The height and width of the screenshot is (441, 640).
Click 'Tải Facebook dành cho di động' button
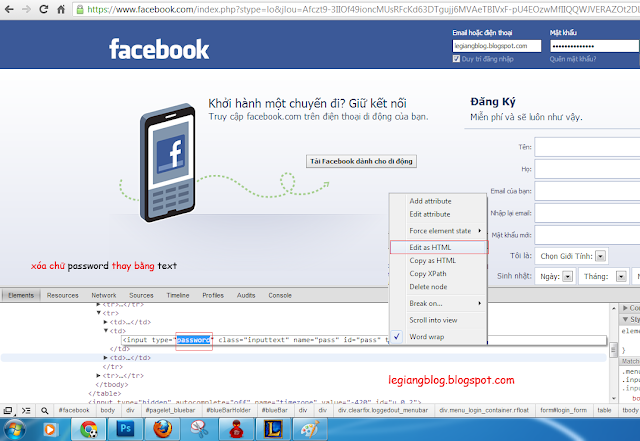(361, 161)
